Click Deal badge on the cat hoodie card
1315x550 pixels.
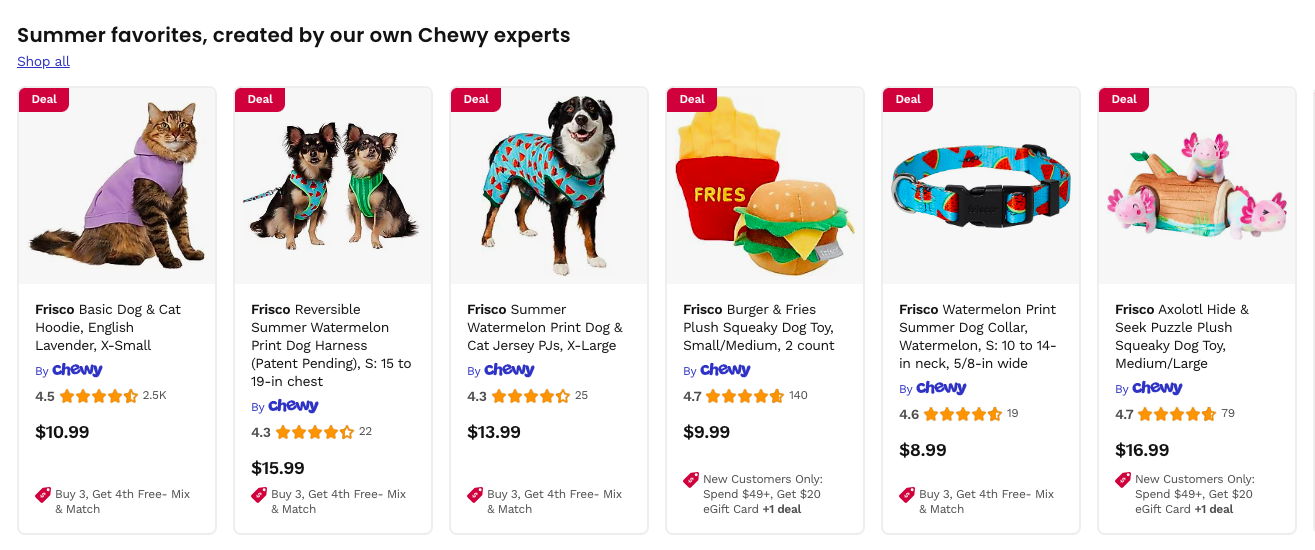click(44, 99)
